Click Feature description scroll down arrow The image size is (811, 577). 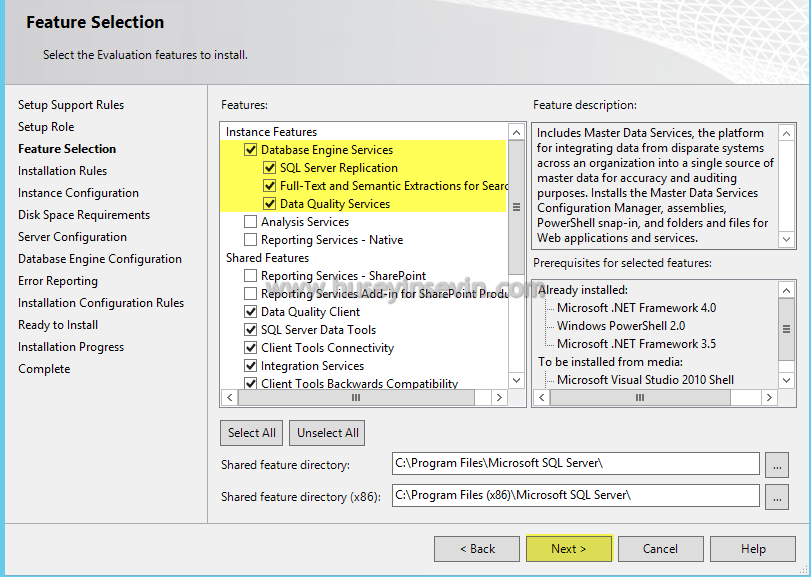786,239
